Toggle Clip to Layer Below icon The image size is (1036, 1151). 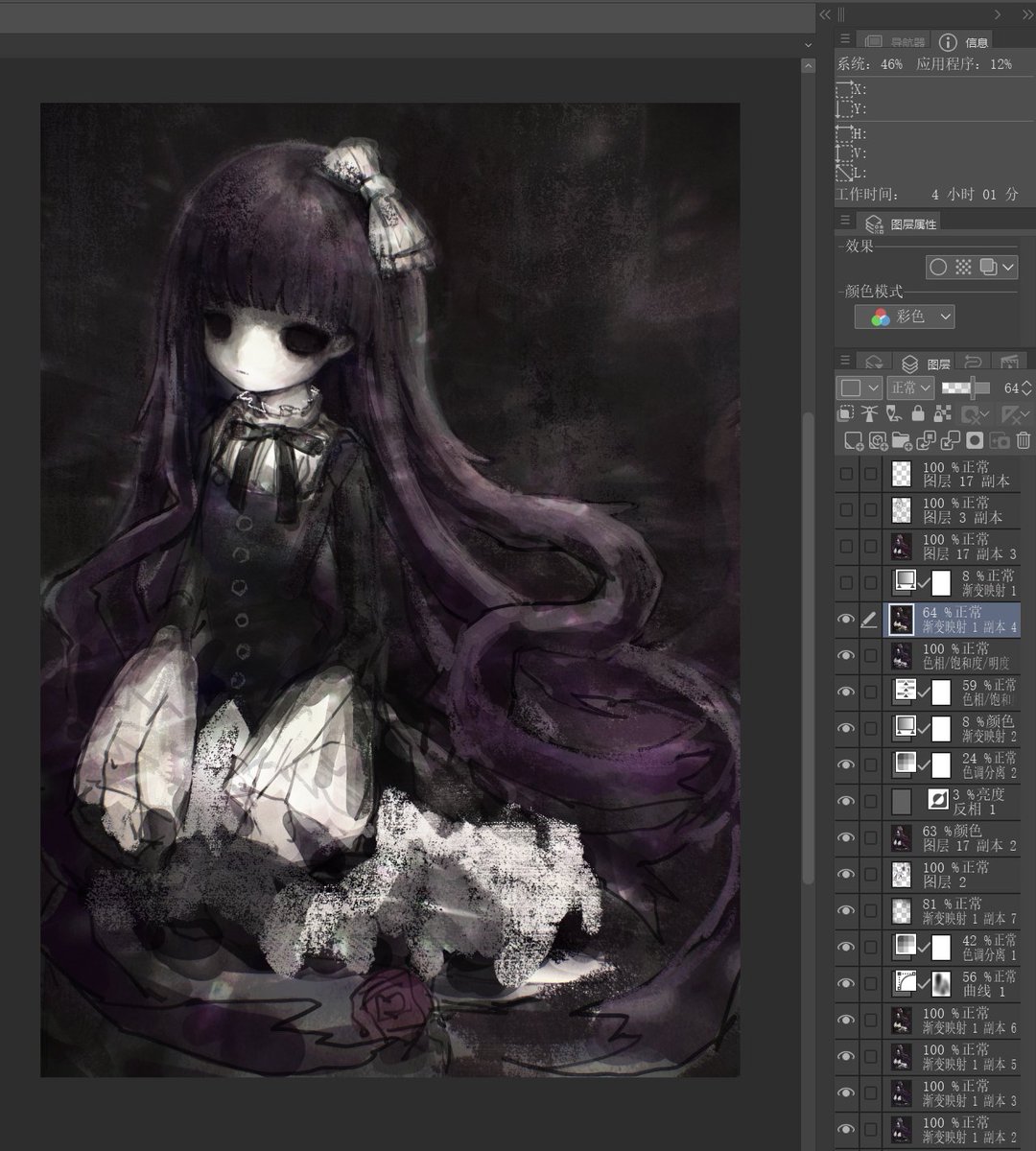point(845,413)
